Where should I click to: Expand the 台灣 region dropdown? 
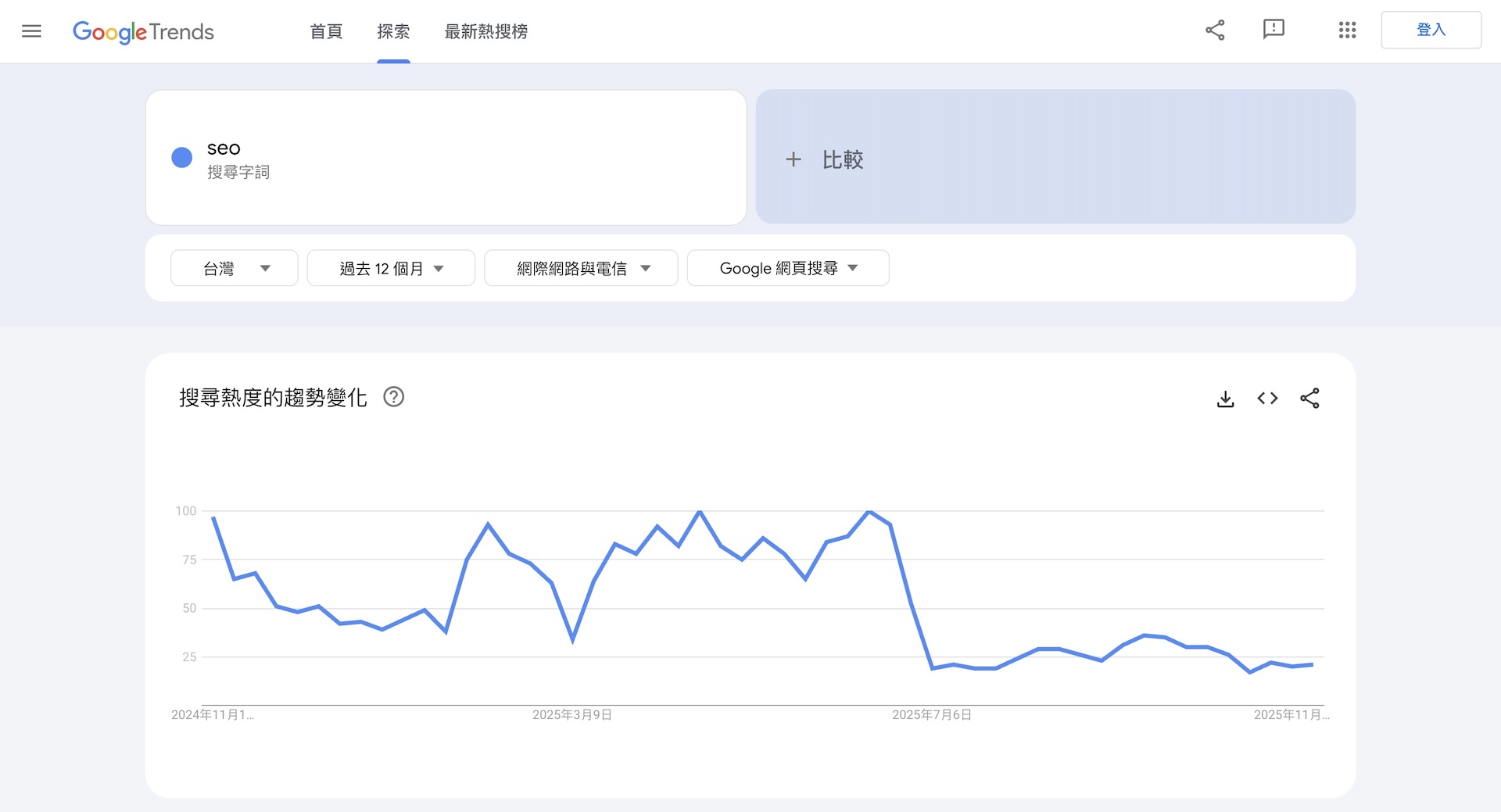(x=234, y=268)
